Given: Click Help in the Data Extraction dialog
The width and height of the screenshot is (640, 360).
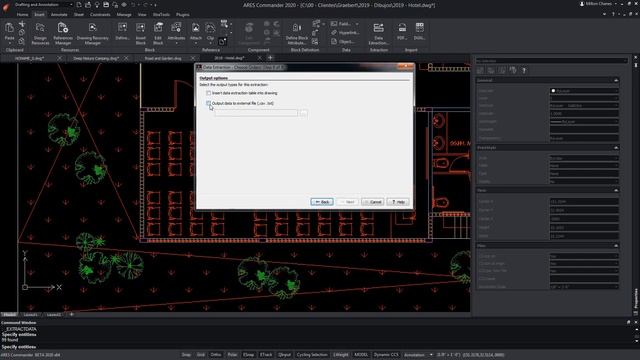Looking at the screenshot, I should click(x=398, y=202).
